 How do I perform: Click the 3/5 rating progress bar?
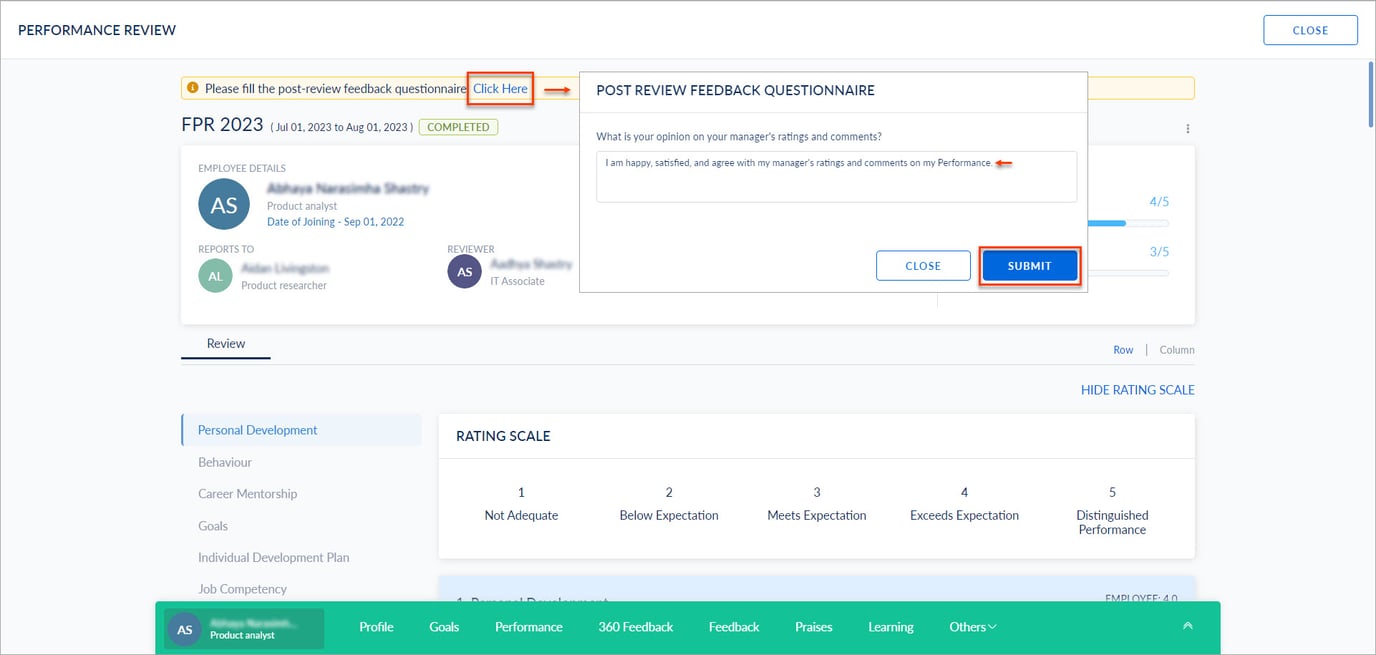tap(1128, 273)
